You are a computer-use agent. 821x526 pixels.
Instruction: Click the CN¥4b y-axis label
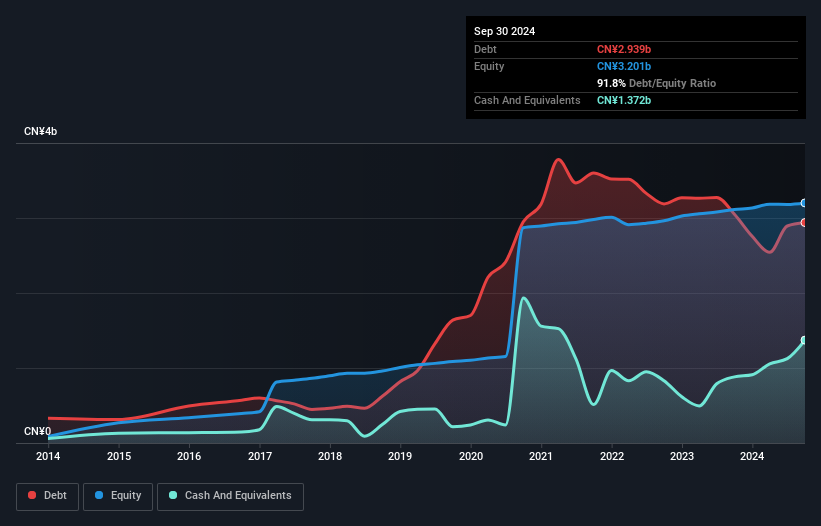click(x=40, y=131)
